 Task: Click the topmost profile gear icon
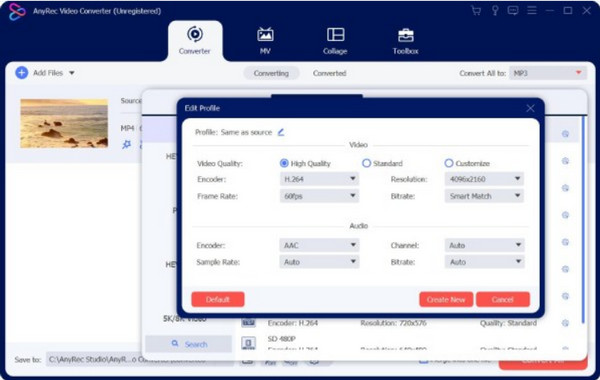(565, 134)
